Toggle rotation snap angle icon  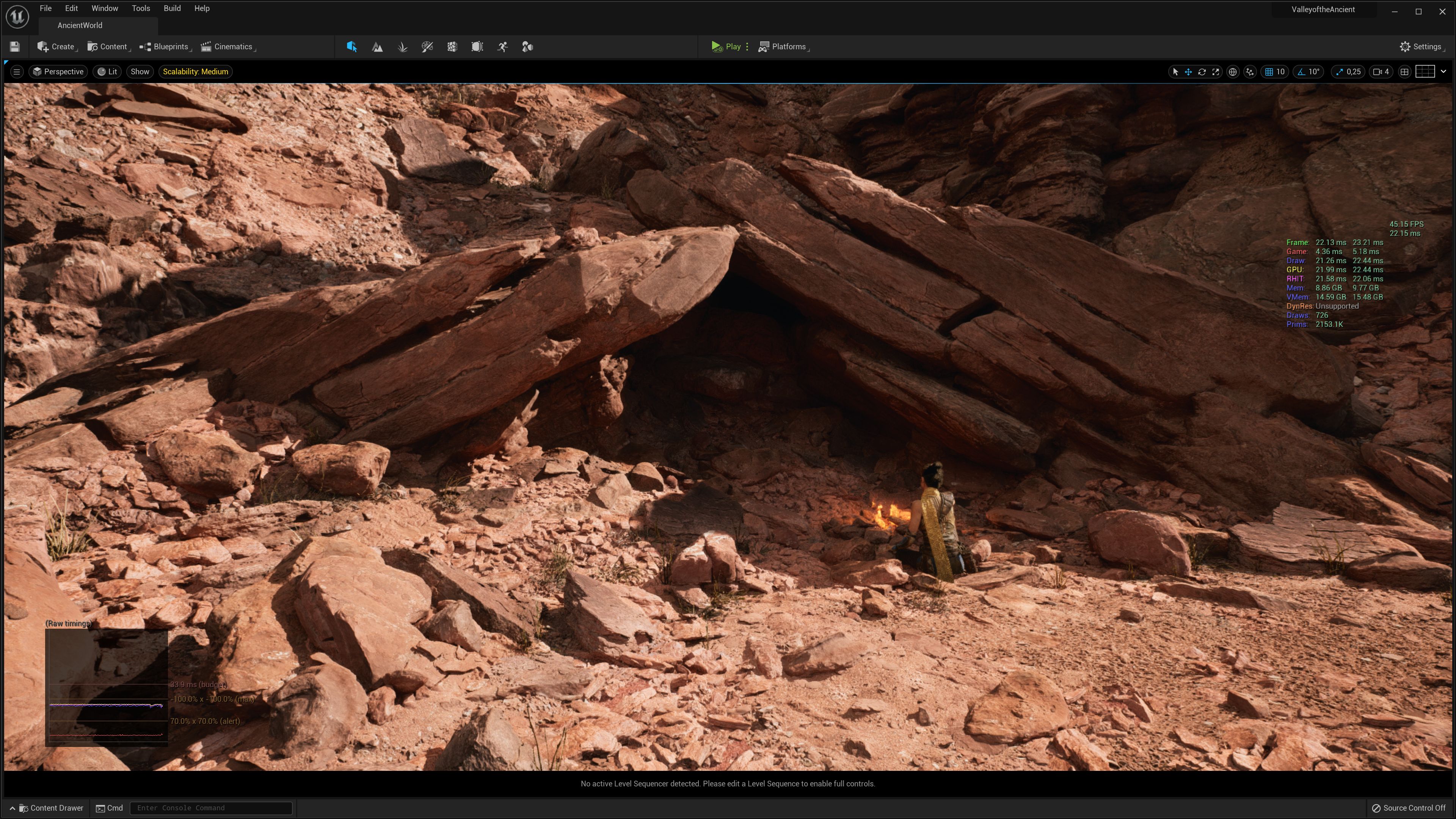click(x=1301, y=72)
